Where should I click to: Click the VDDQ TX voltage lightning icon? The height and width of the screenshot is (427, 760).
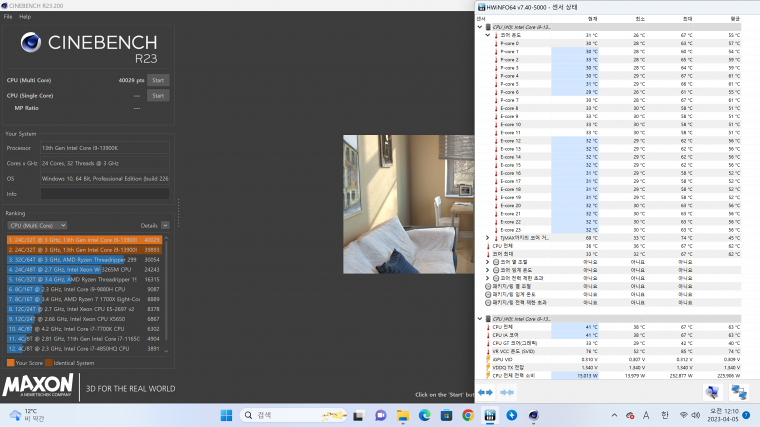pyautogui.click(x=488, y=367)
